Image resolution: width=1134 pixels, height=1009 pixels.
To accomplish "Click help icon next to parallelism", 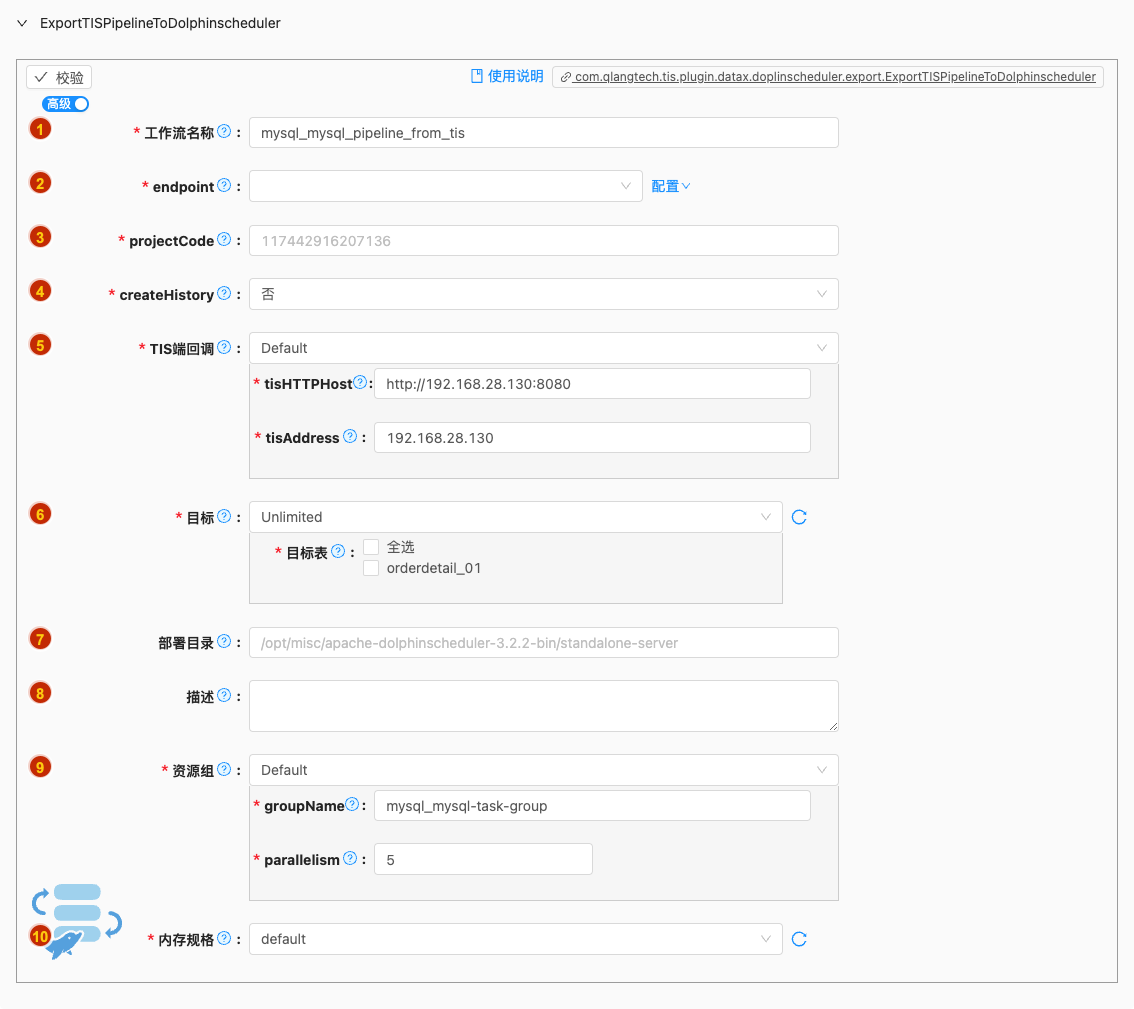I will tap(350, 859).
